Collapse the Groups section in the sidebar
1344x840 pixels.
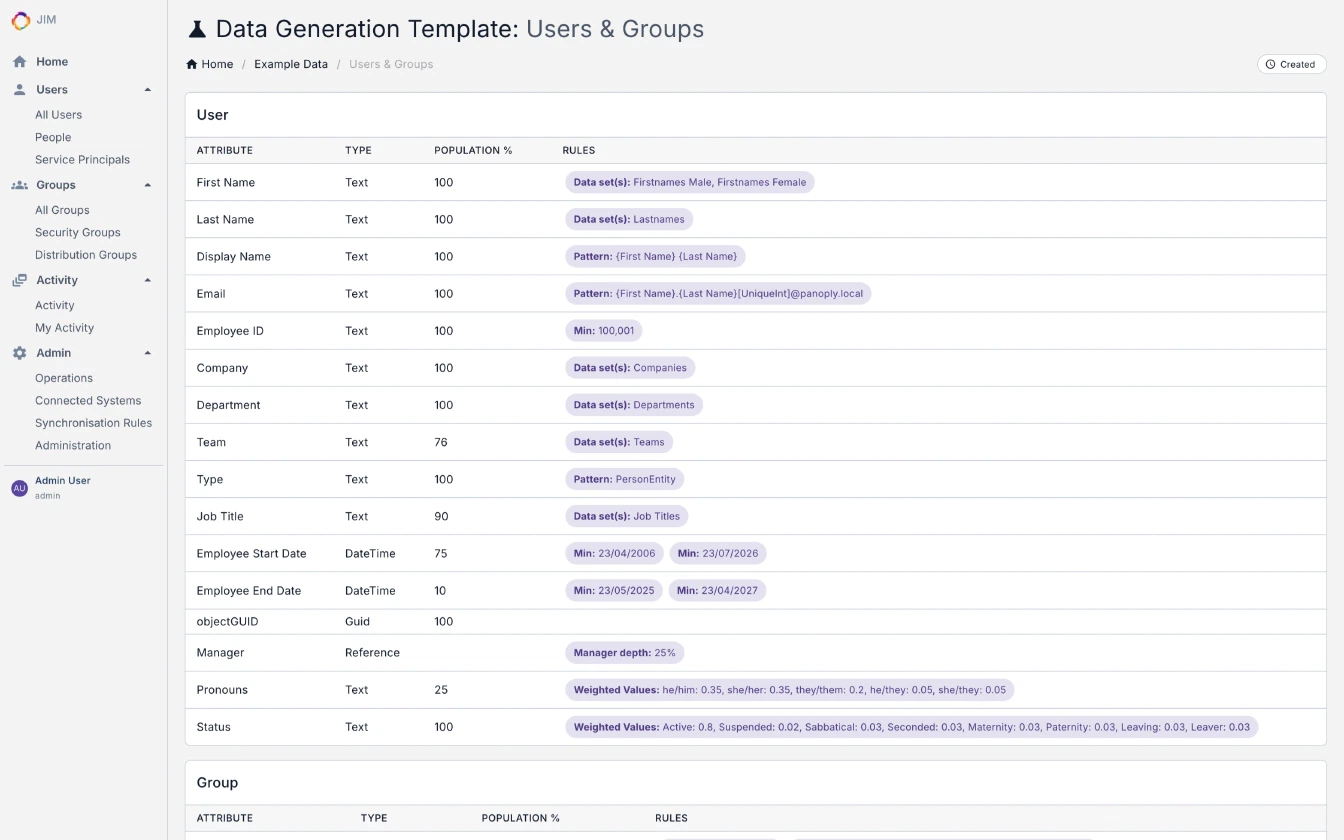[x=147, y=184]
